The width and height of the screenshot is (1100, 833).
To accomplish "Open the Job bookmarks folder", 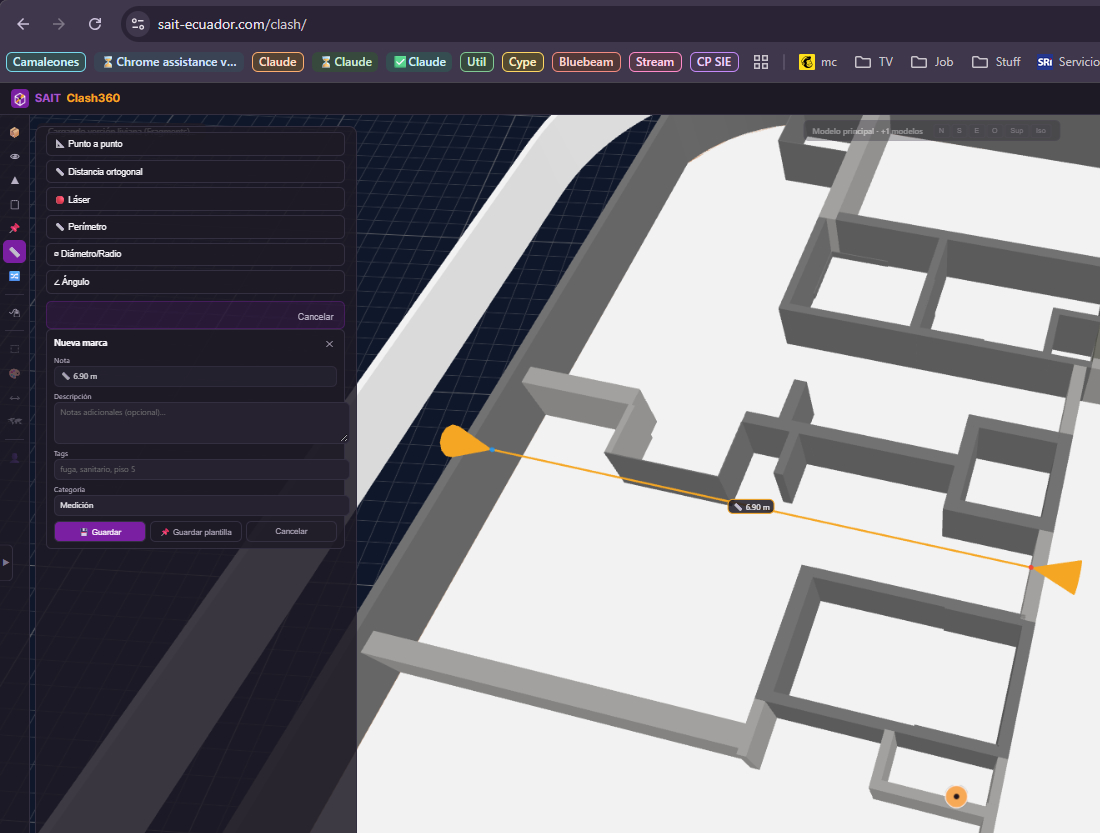I will 932,62.
